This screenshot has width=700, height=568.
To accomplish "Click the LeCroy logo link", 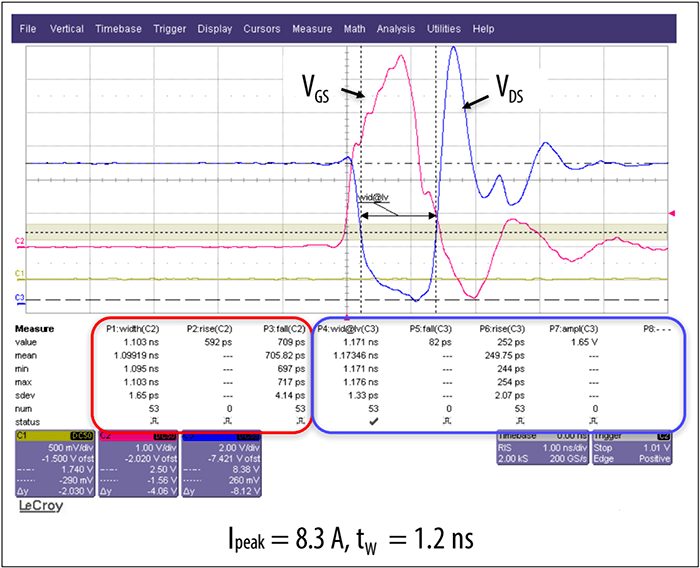I will 41,506.
